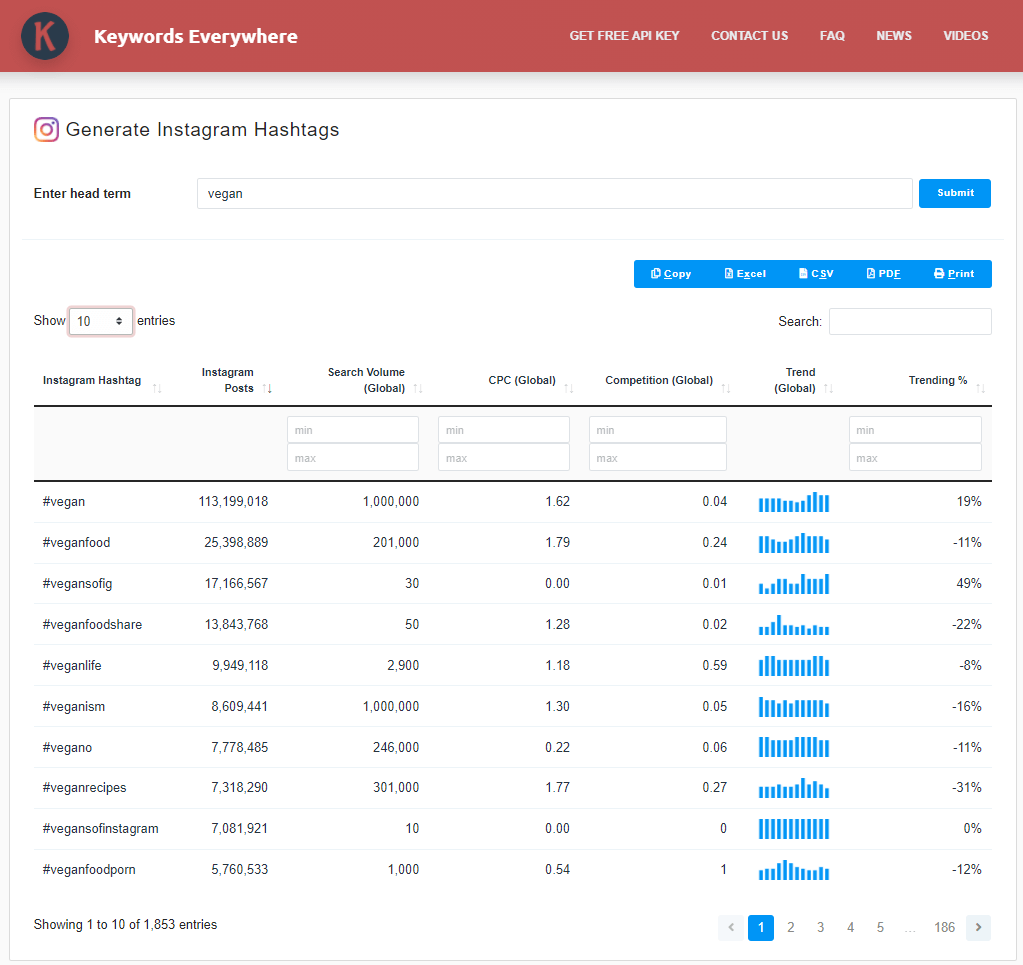This screenshot has width=1023, height=965.
Task: Select current page 1 button
Action: 761,927
